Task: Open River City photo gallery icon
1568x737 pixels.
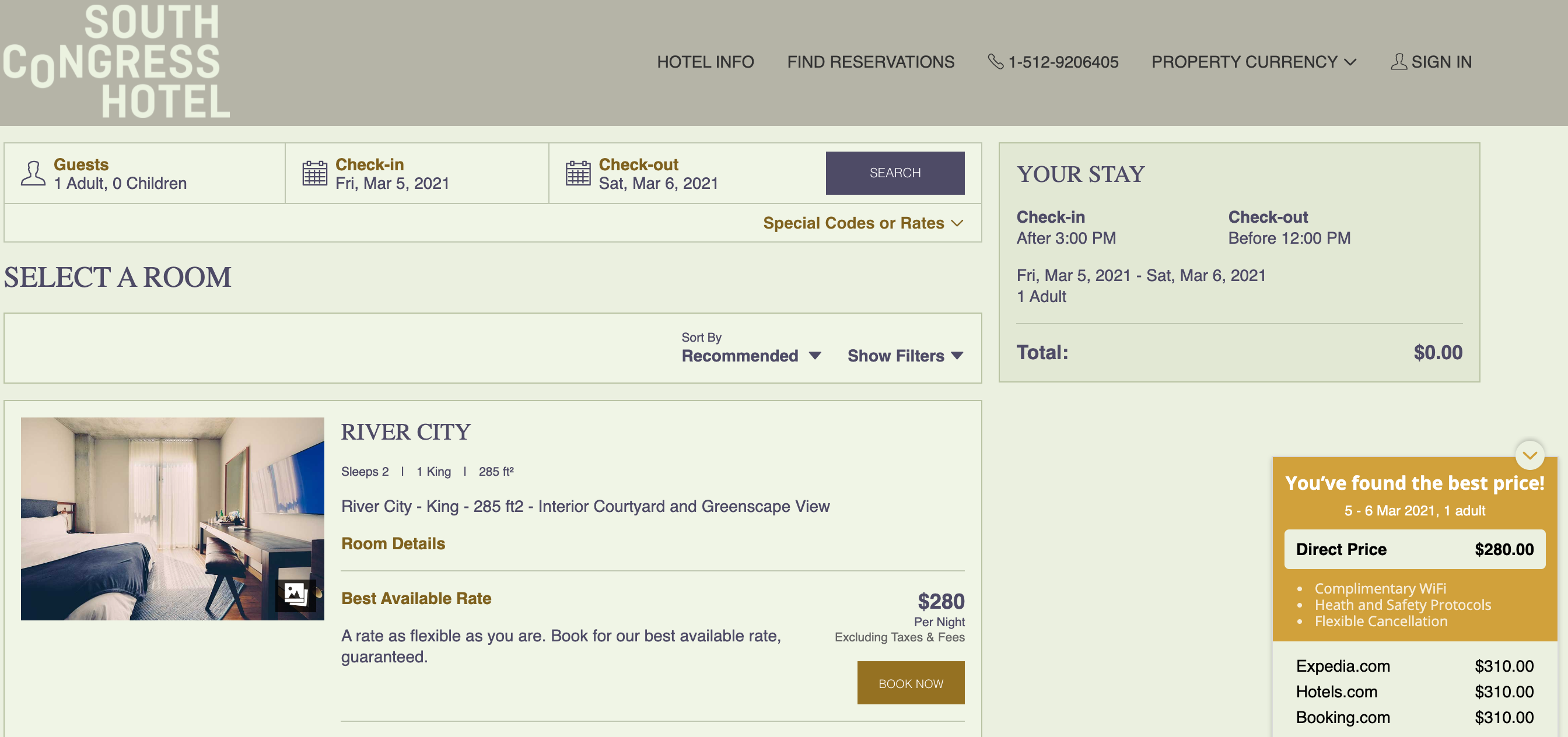Action: click(295, 593)
